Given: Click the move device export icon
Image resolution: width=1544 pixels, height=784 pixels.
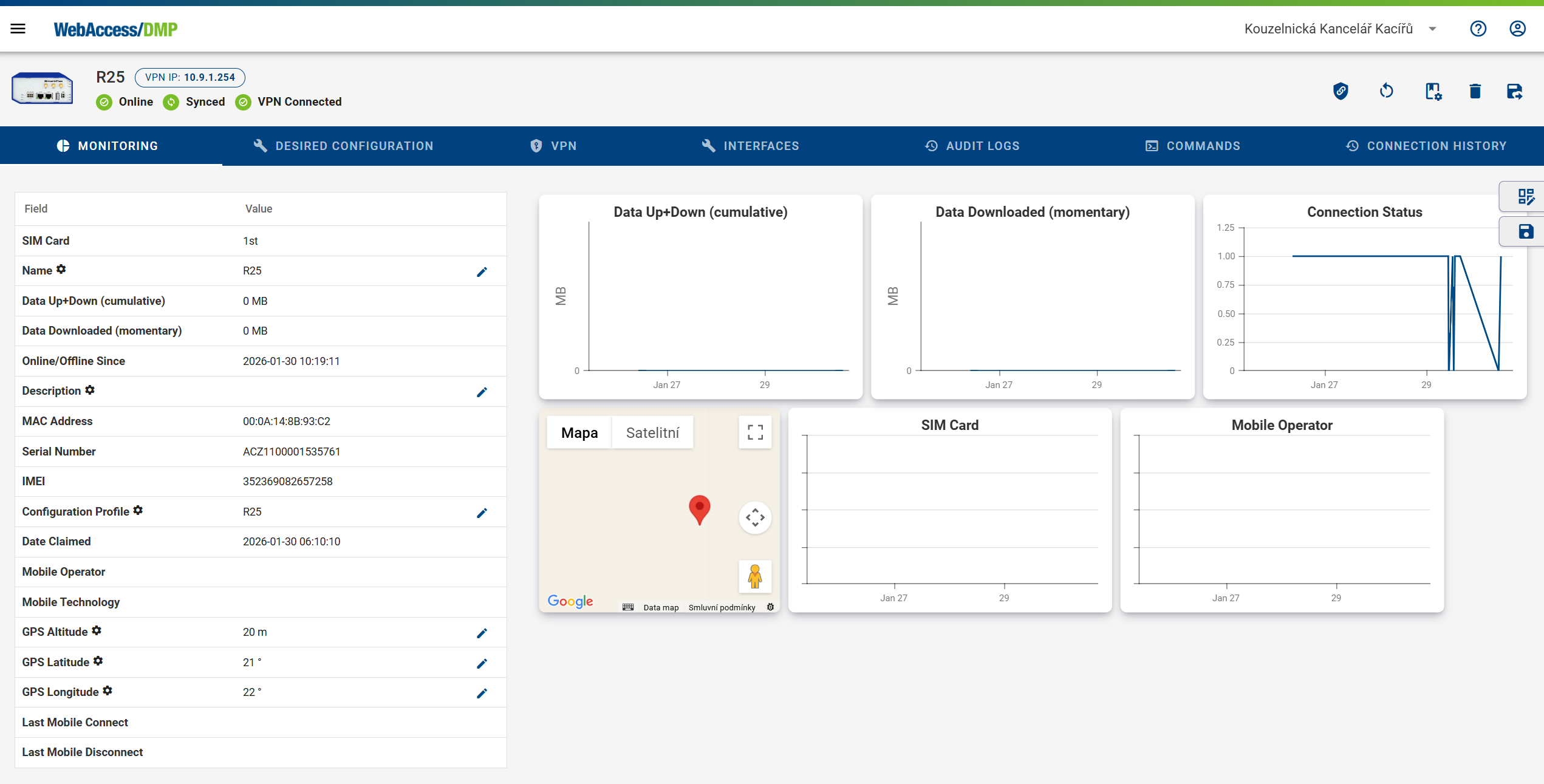Looking at the screenshot, I should point(1515,91).
